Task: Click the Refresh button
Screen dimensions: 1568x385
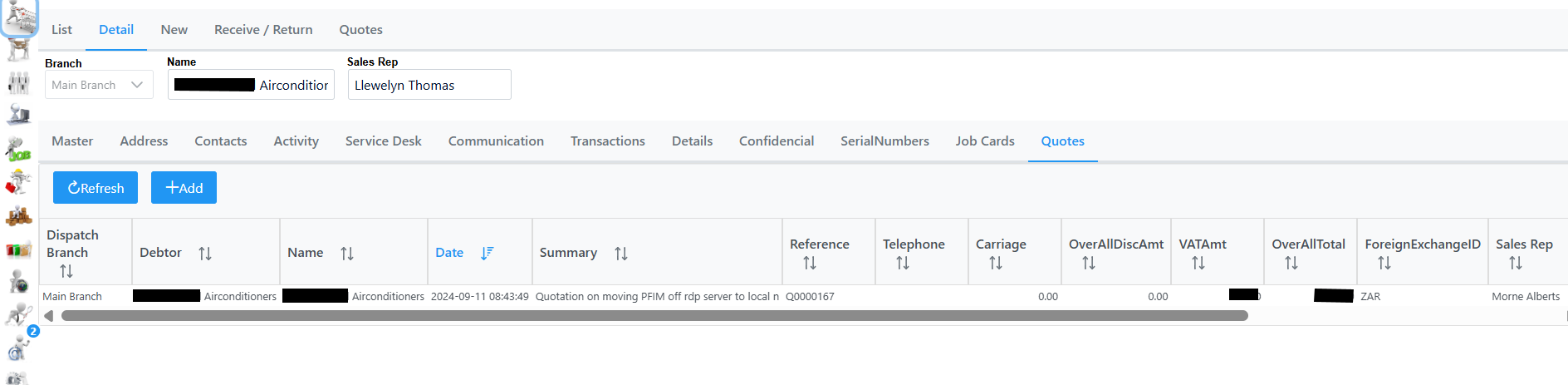Action: point(96,188)
